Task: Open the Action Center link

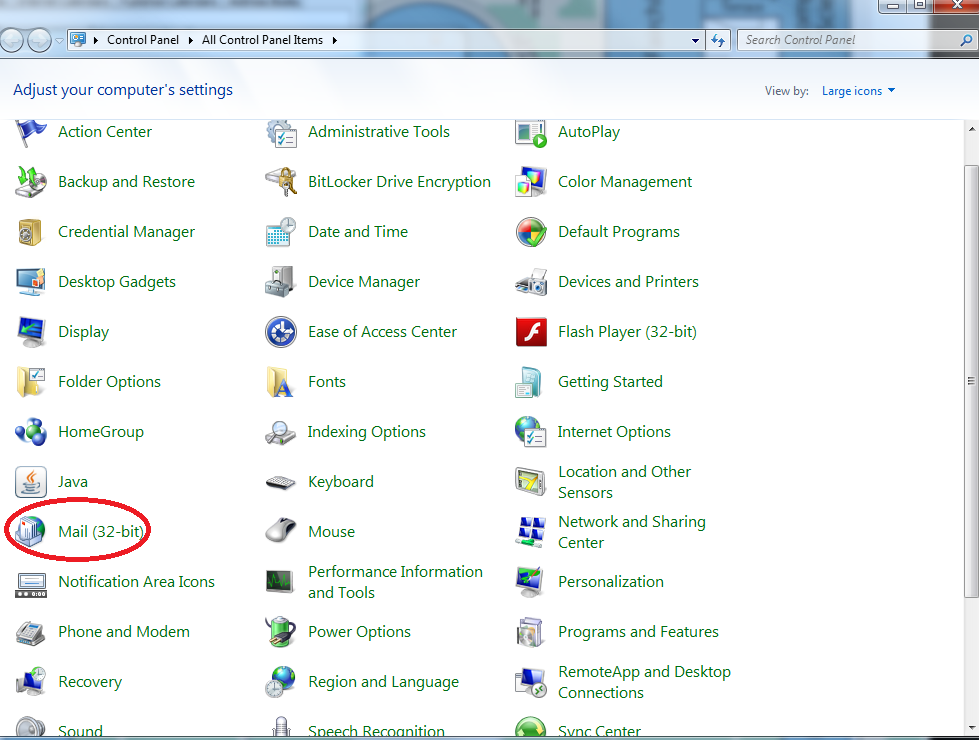Action: point(105,132)
